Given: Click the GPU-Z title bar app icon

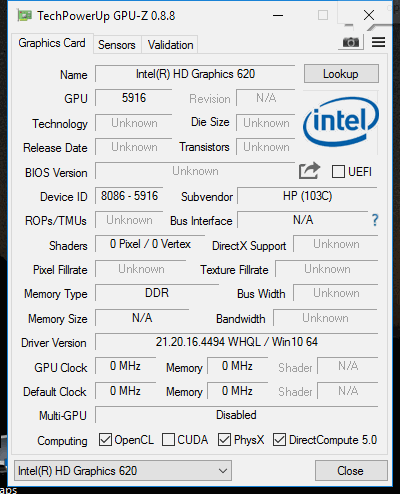Looking at the screenshot, I should 25,16.
